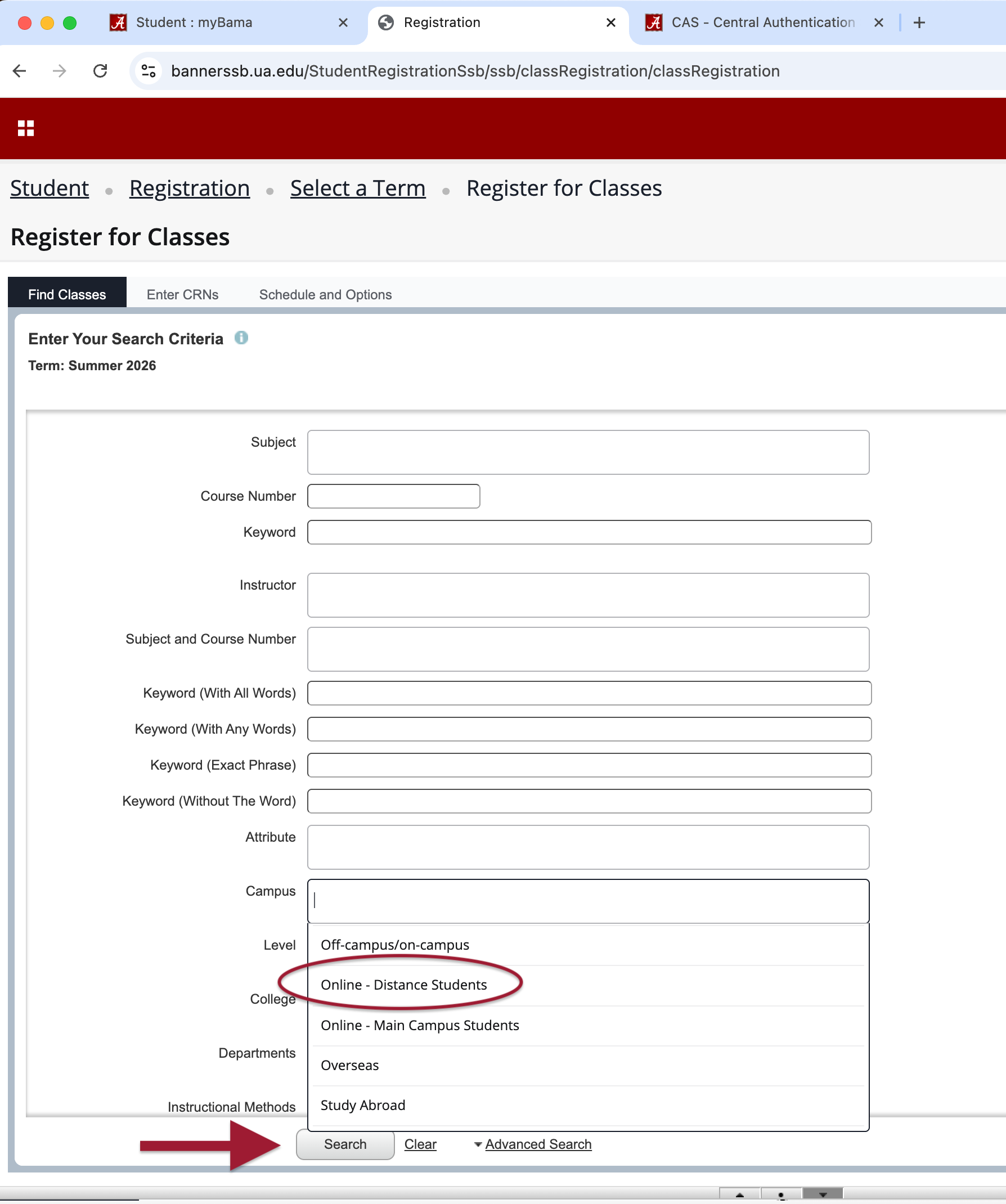Click the Keyword (Exact Phrase) field
This screenshot has width=1006, height=1204.
(589, 766)
